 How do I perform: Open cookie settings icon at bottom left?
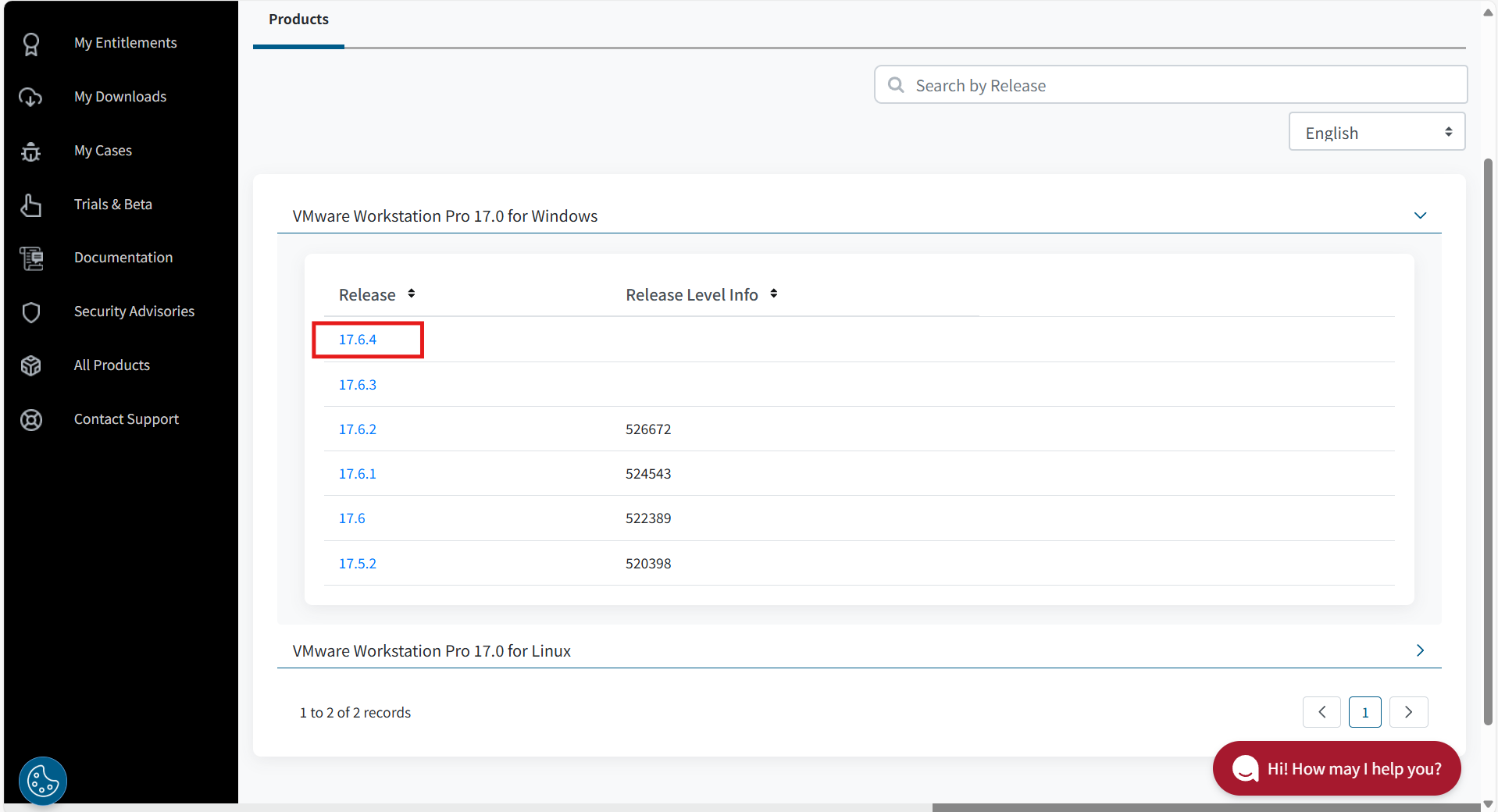43,780
